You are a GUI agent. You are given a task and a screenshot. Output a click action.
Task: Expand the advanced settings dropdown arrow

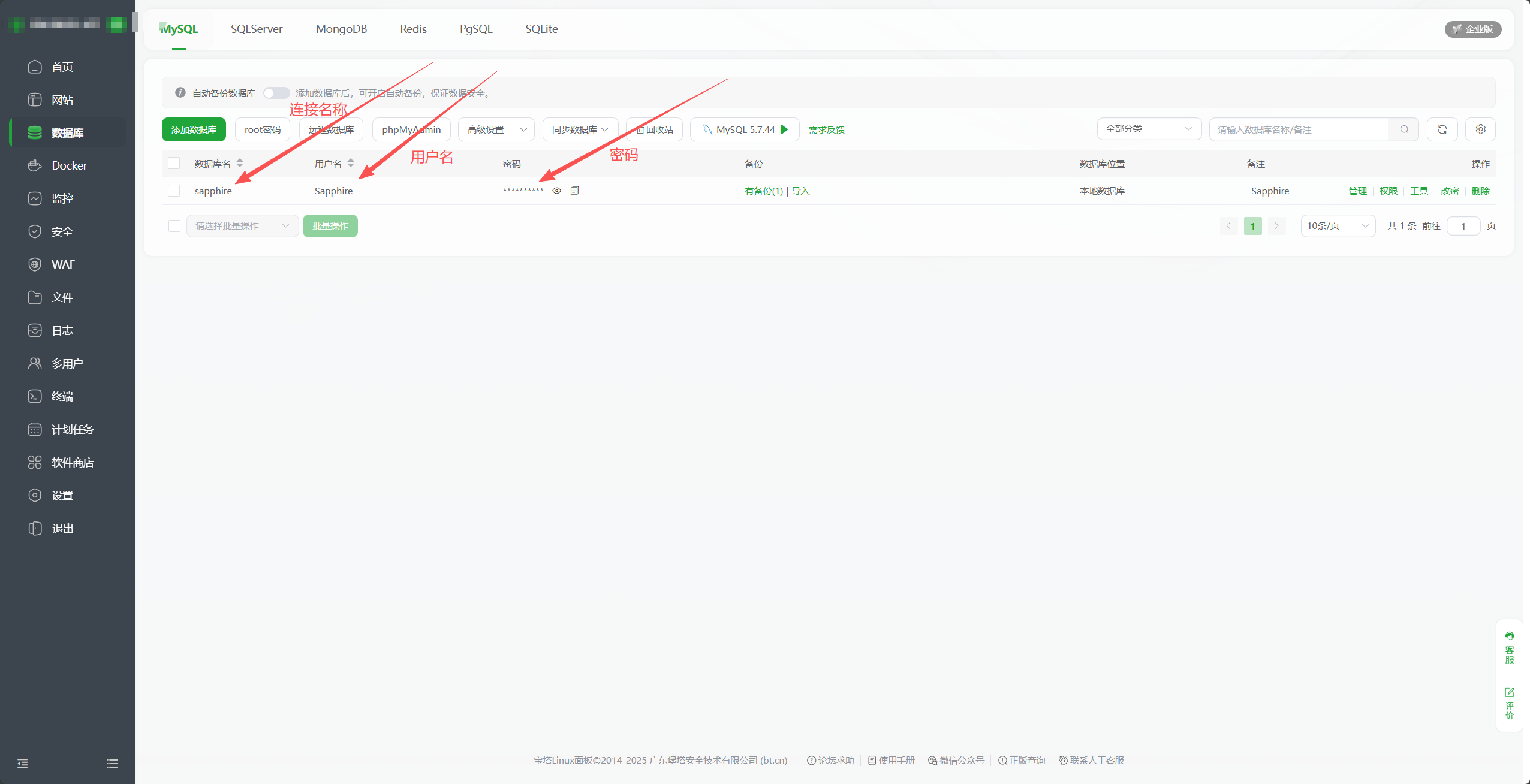[x=523, y=129]
